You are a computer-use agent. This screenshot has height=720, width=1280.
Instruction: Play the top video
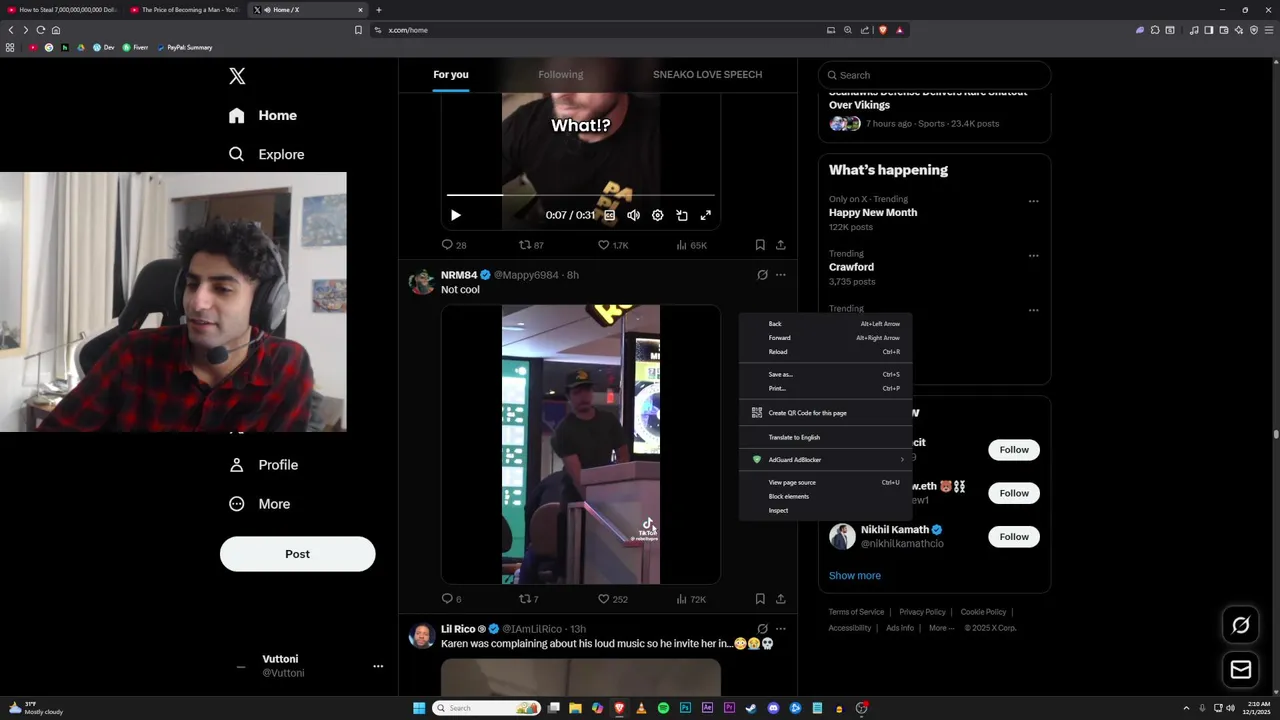tap(455, 215)
